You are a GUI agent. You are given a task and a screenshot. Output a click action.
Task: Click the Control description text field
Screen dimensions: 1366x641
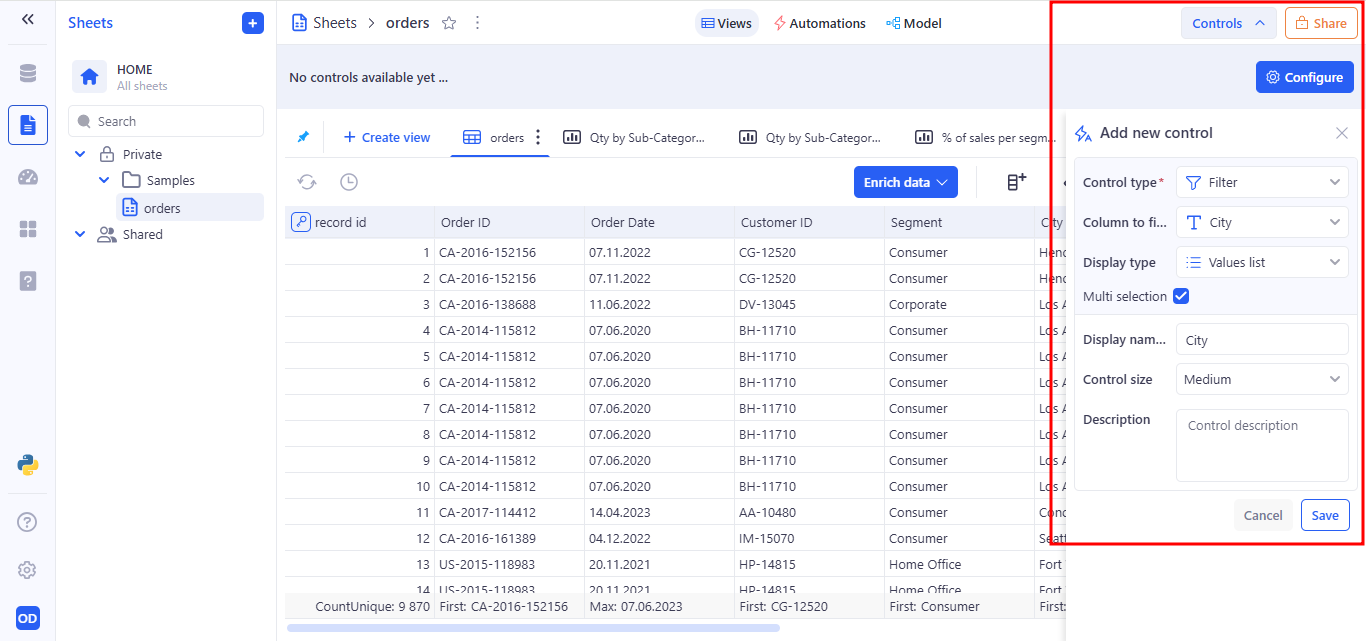pos(1262,445)
